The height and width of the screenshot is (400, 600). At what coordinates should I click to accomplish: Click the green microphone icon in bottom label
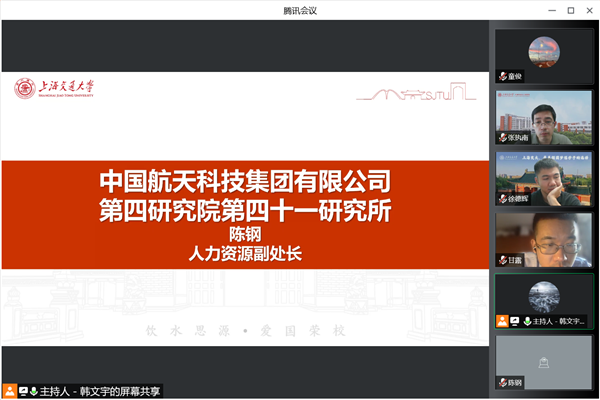pyautogui.click(x=33, y=391)
